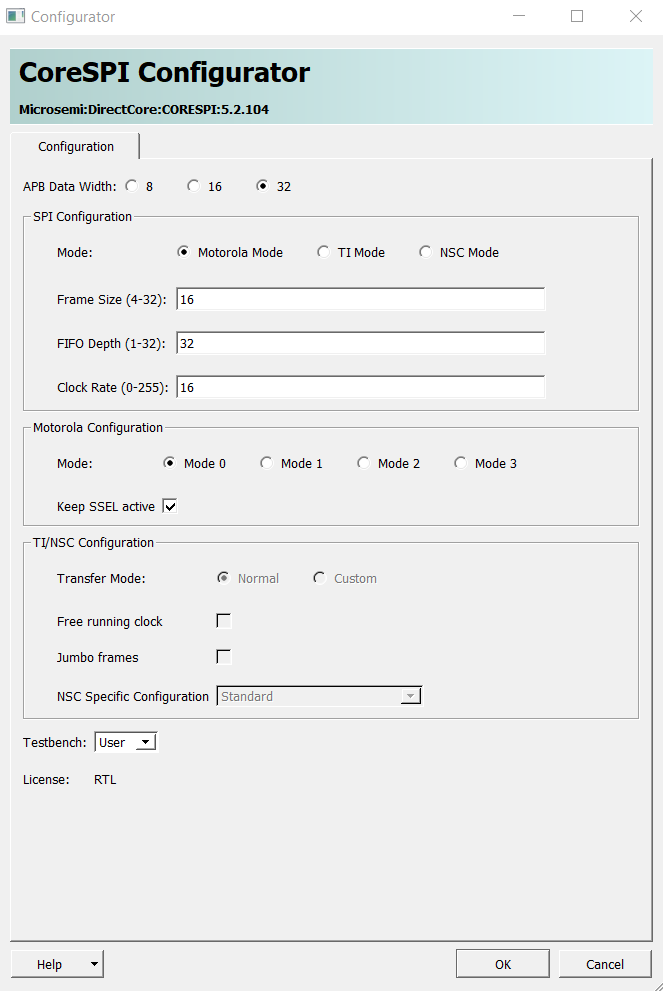Select APB Data Width 8

pos(132,186)
